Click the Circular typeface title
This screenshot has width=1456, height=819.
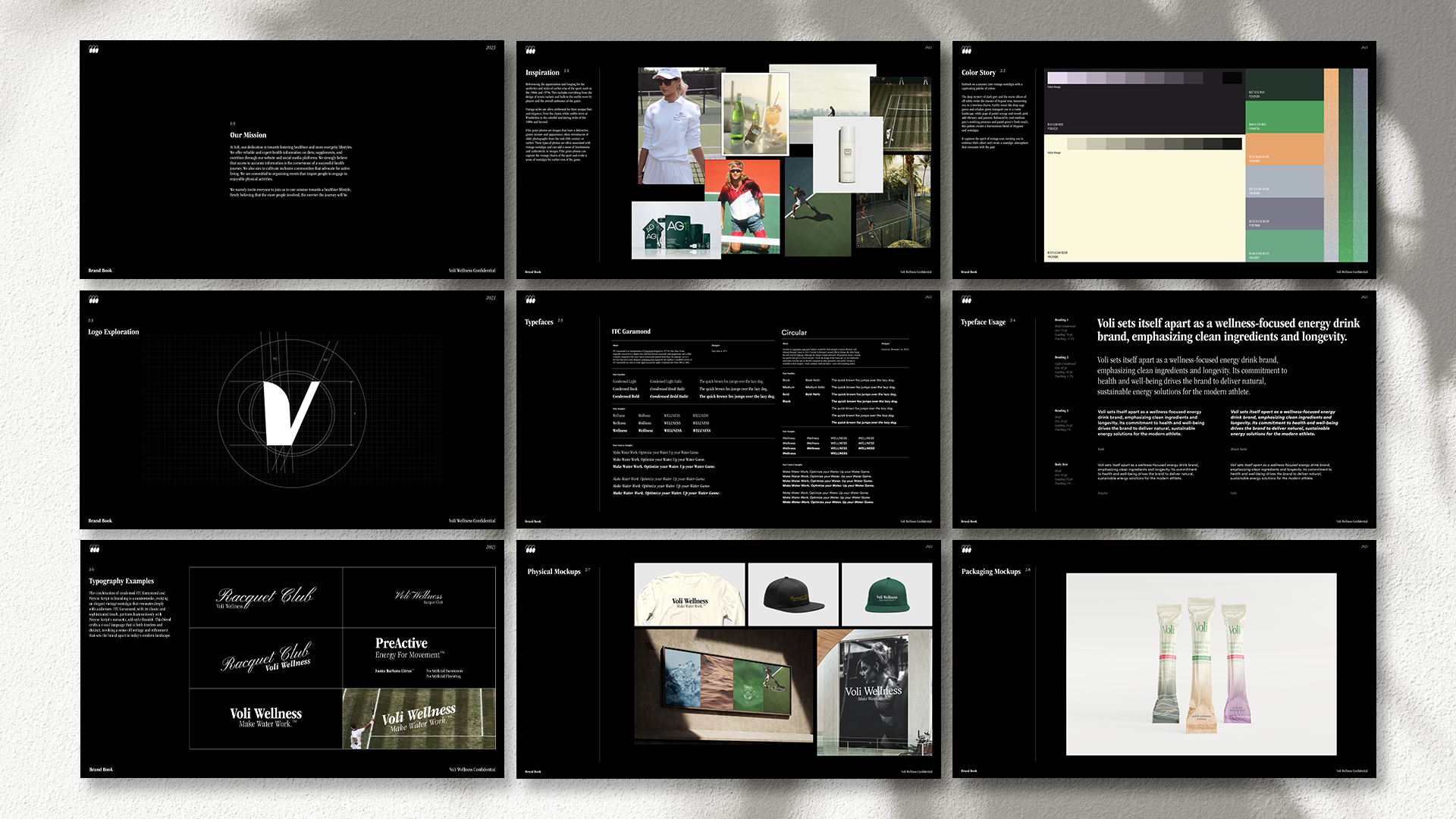pos(794,333)
